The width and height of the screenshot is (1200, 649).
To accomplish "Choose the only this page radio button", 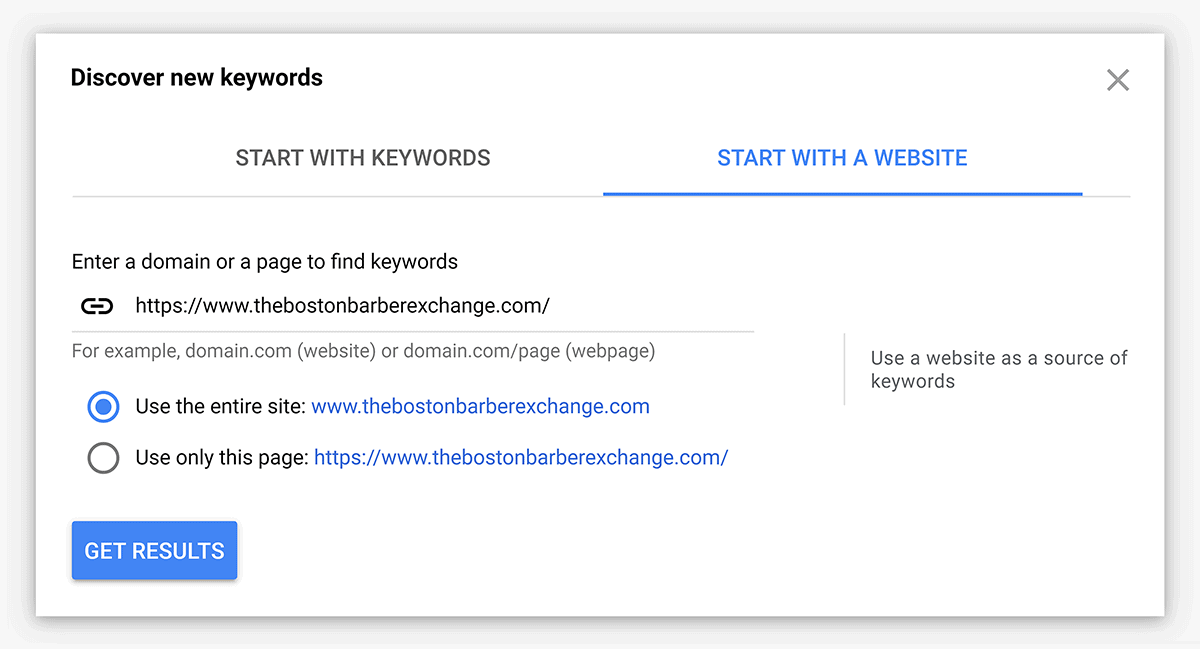I will (103, 458).
